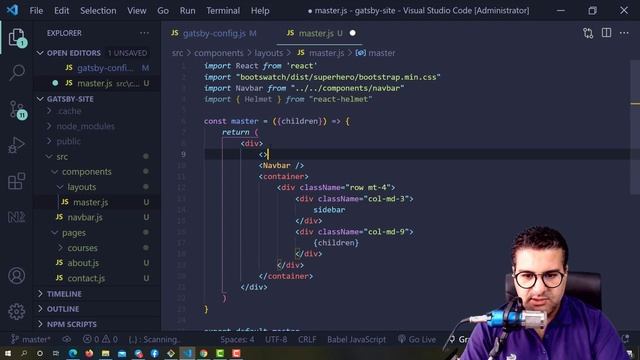The height and width of the screenshot is (360, 640).
Task: Open the File menu
Action: (36, 11)
